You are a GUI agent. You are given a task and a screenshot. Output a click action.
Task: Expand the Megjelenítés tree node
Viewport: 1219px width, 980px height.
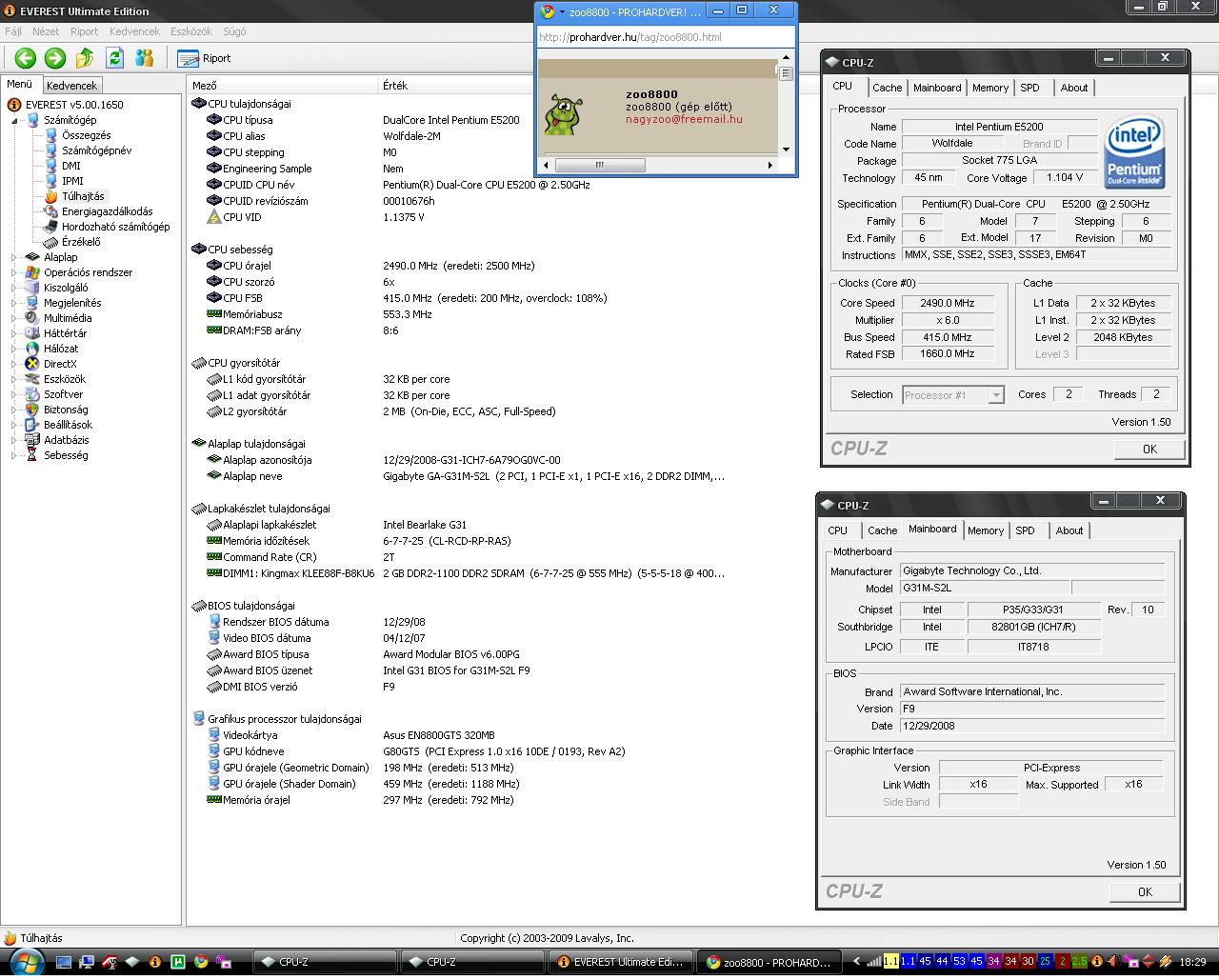pyautogui.click(x=14, y=303)
